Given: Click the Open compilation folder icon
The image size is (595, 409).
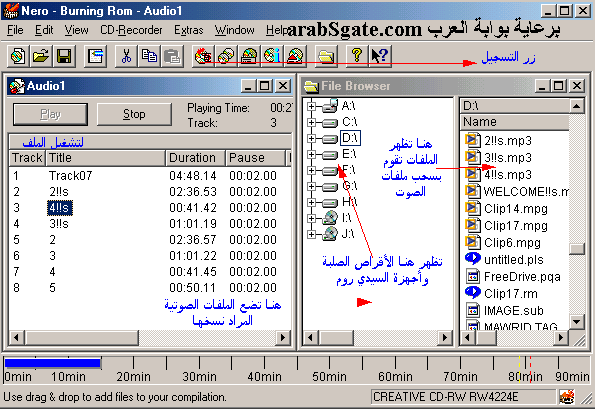Looking at the screenshot, I should [41, 57].
